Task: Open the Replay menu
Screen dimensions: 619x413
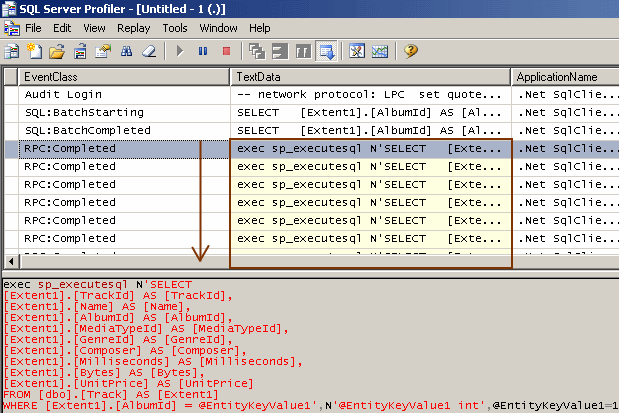Action: [133, 28]
